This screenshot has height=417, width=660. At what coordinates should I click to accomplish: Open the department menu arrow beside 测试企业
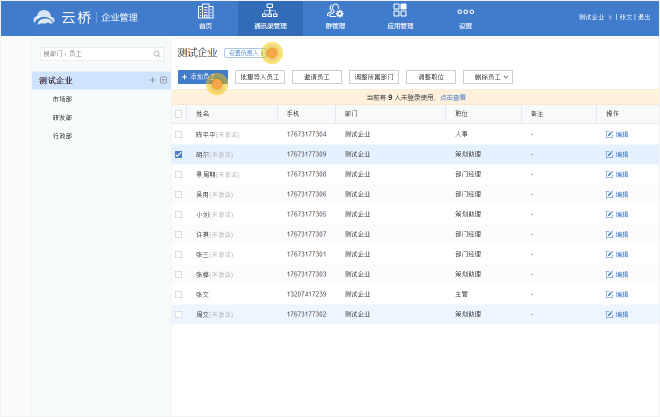pos(164,80)
